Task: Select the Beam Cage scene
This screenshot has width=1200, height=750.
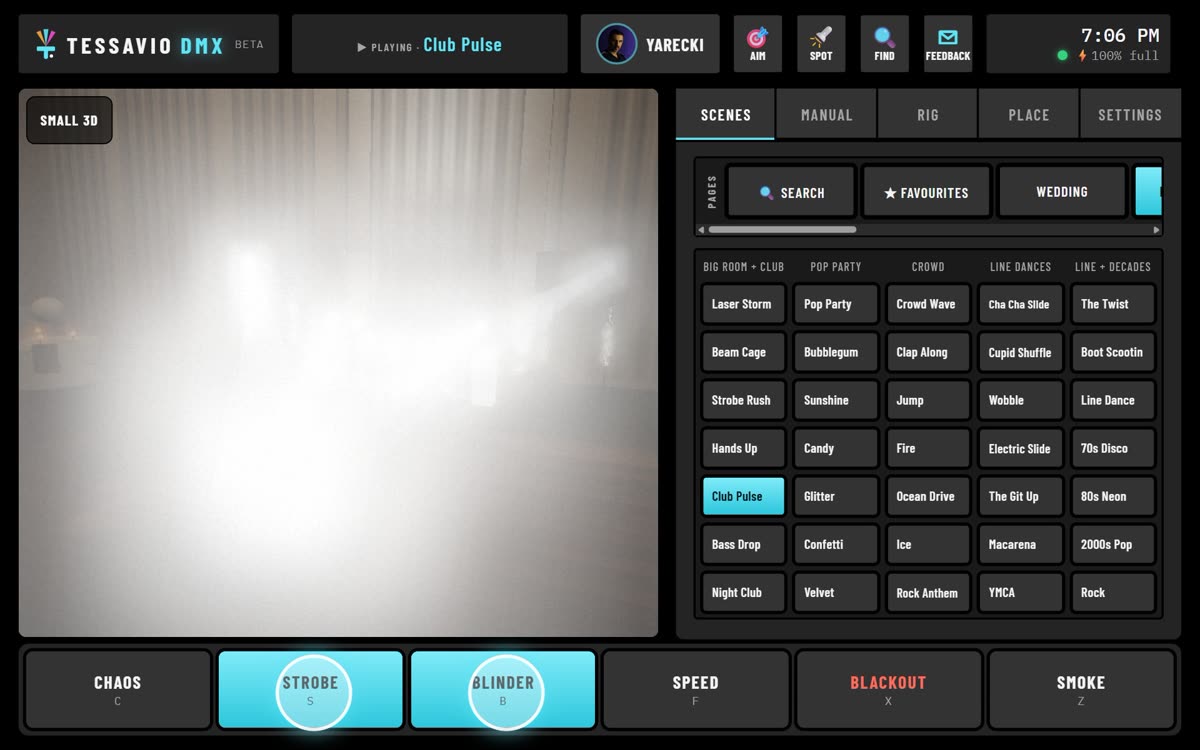Action: pos(743,352)
